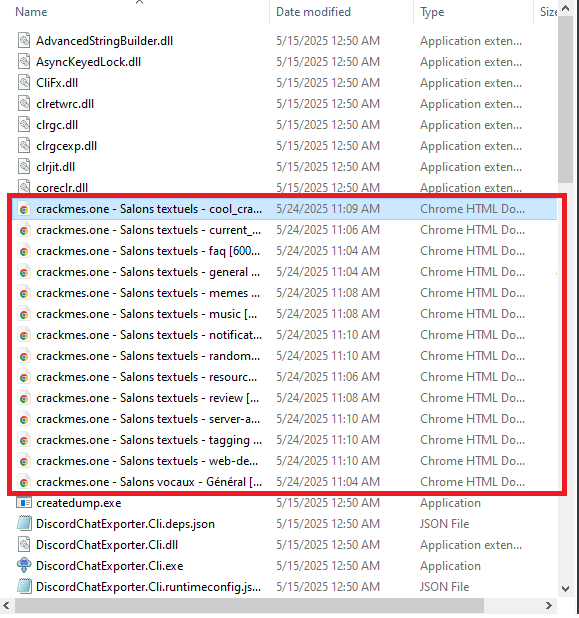Click the DiscordChatExporter.Cli.runtimeconfig.js... file icon
579x618 pixels.
(24, 586)
